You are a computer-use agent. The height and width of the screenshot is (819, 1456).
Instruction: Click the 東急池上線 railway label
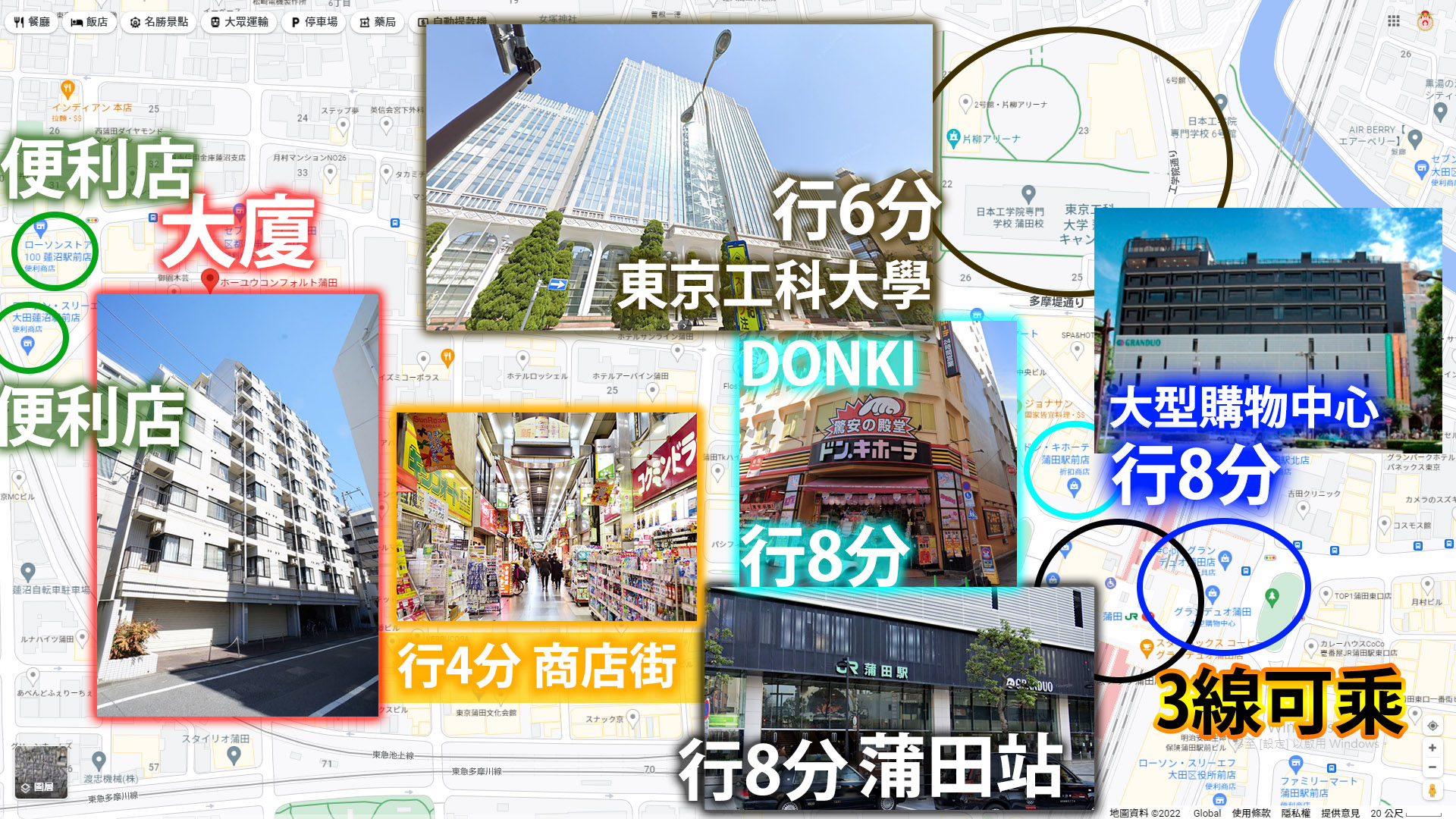pos(393,755)
